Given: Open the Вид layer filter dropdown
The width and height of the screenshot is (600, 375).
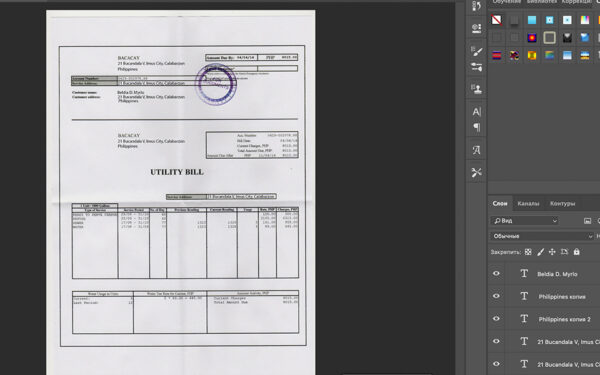Looking at the screenshot, I should point(524,221).
